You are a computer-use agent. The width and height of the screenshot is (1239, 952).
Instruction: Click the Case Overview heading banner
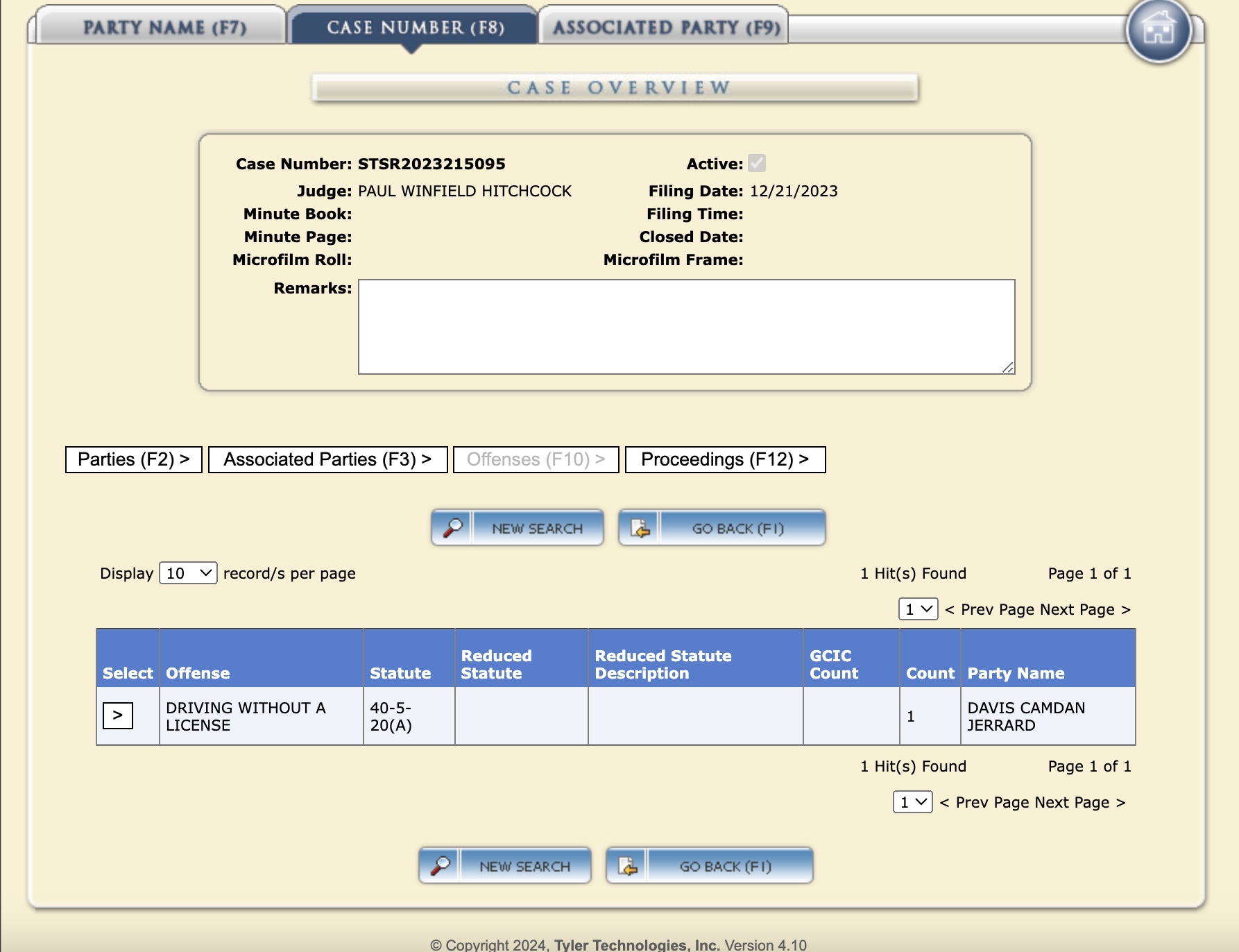point(615,88)
